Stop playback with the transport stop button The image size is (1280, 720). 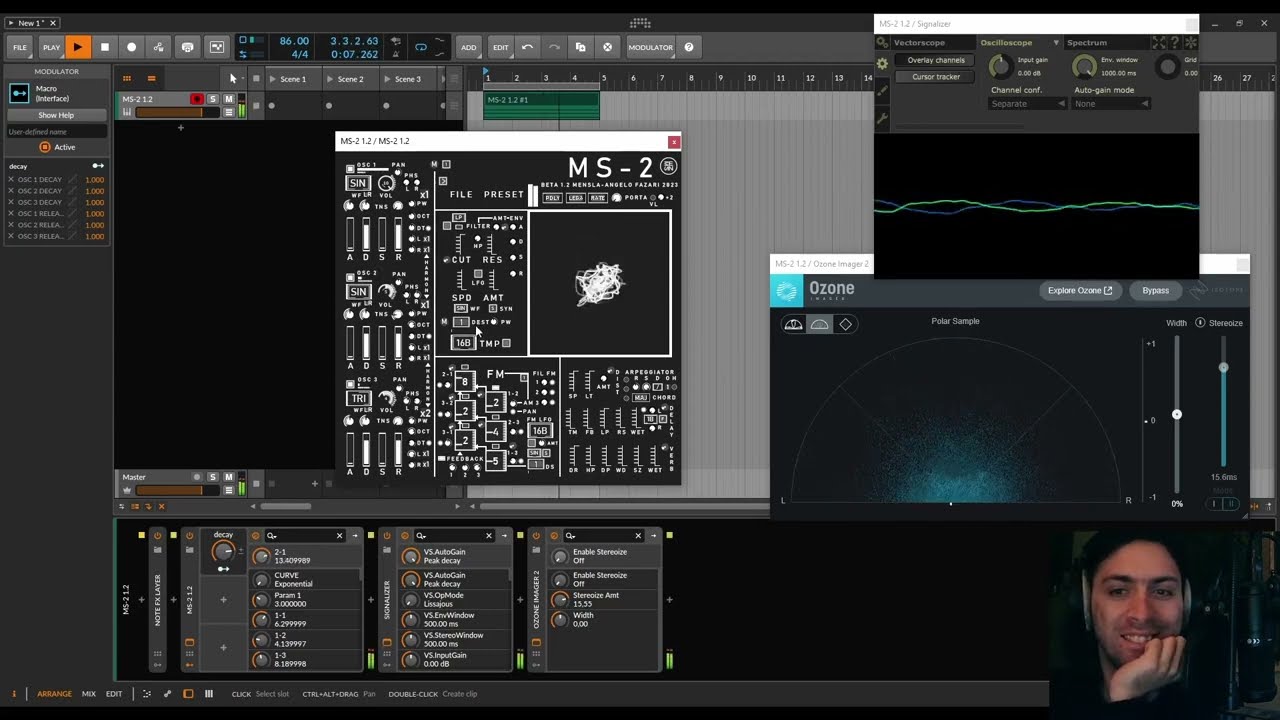tap(104, 47)
